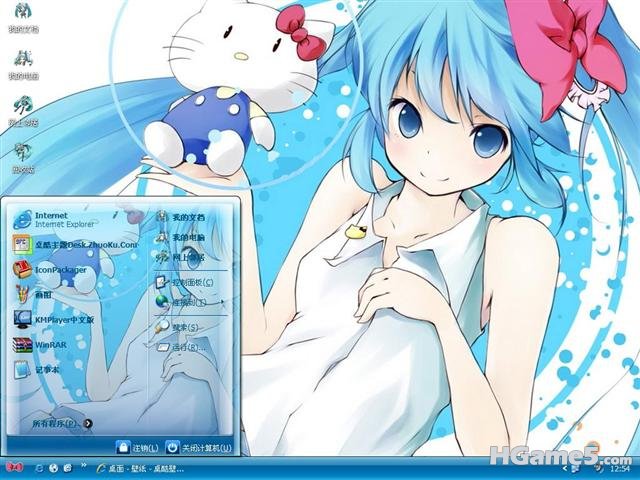Screen dimensions: 640x480
Task: Expand the 连接到(T) submenu arrow
Action: pyautogui.click(x=222, y=302)
